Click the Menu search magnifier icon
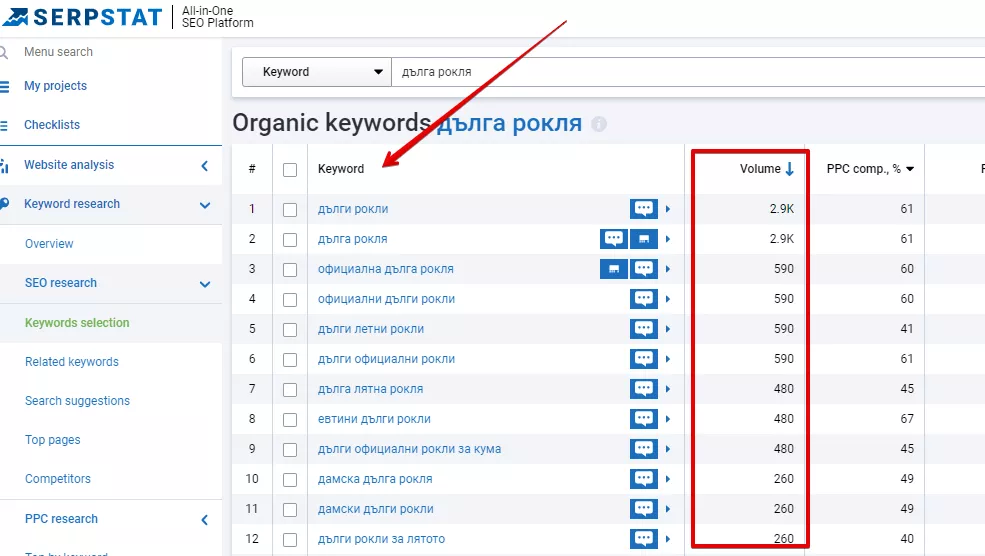The width and height of the screenshot is (985, 556). click(x=4, y=53)
